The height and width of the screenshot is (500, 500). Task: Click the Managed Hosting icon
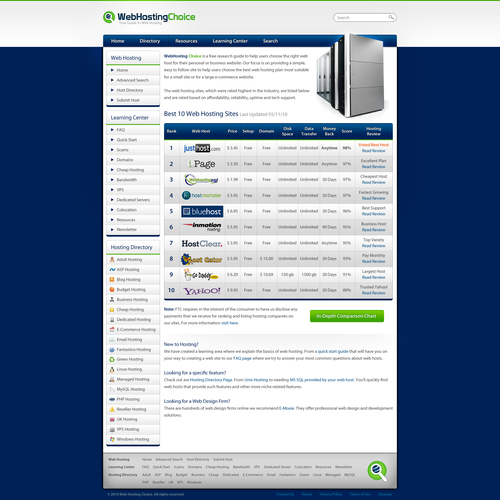[112, 379]
